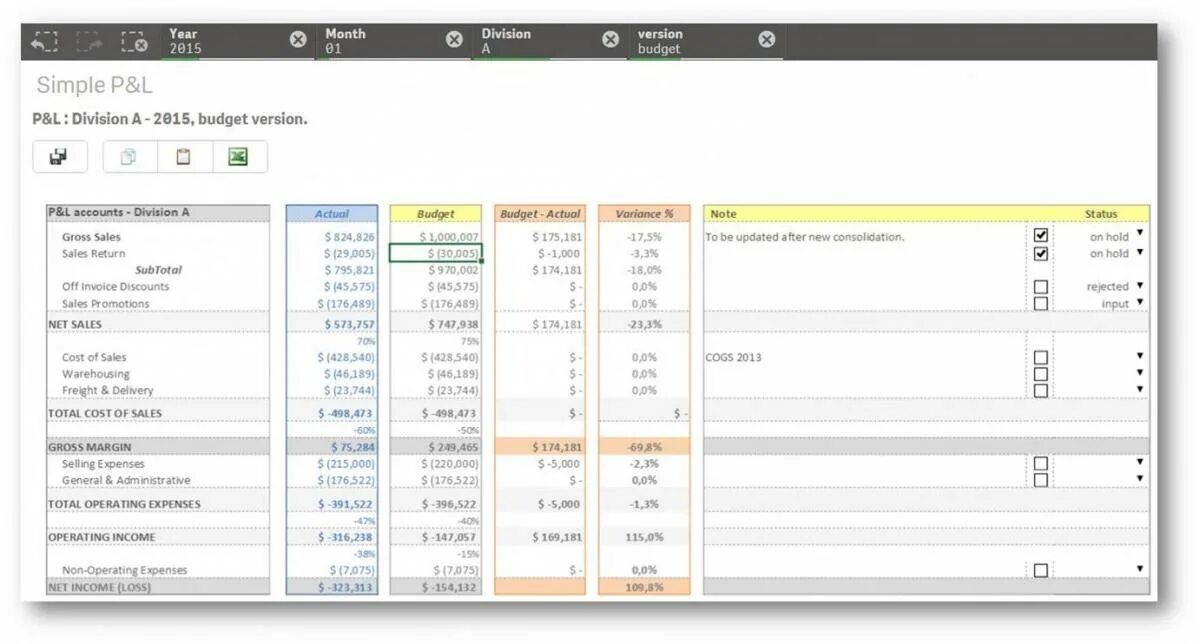Click the Simple P&L sheet title
Screen dimensions: 1200x644
click(95, 86)
